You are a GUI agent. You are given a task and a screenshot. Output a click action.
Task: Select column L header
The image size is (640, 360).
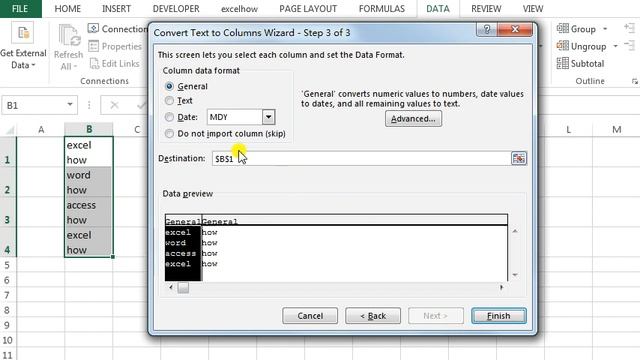click(x=568, y=130)
